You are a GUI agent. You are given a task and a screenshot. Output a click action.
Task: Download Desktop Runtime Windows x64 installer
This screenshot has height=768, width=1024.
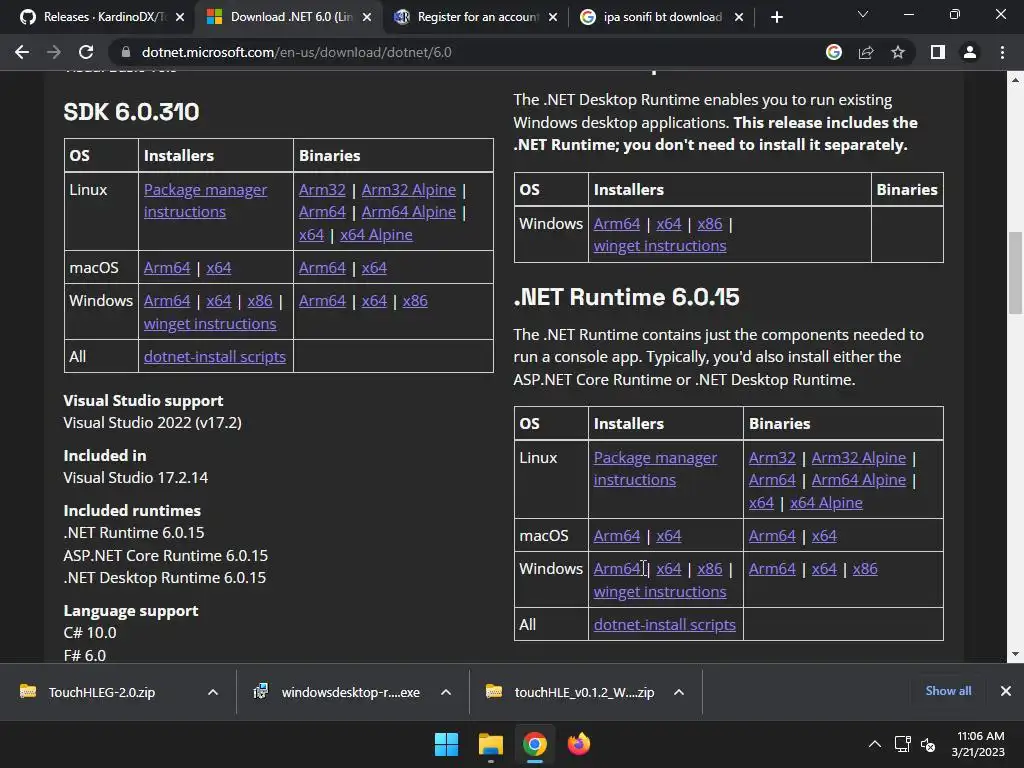[x=669, y=223]
